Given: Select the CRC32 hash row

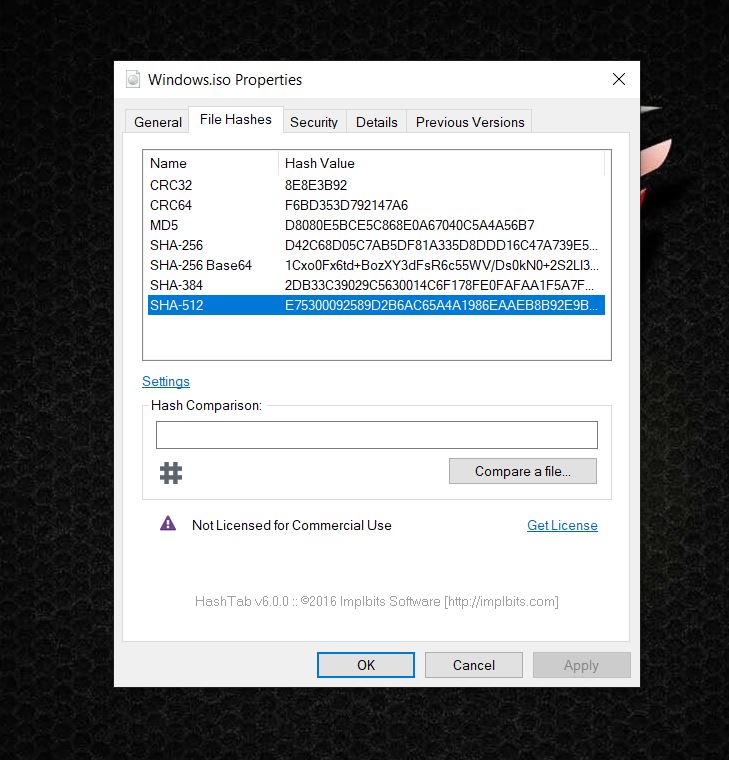Looking at the screenshot, I should click(376, 185).
